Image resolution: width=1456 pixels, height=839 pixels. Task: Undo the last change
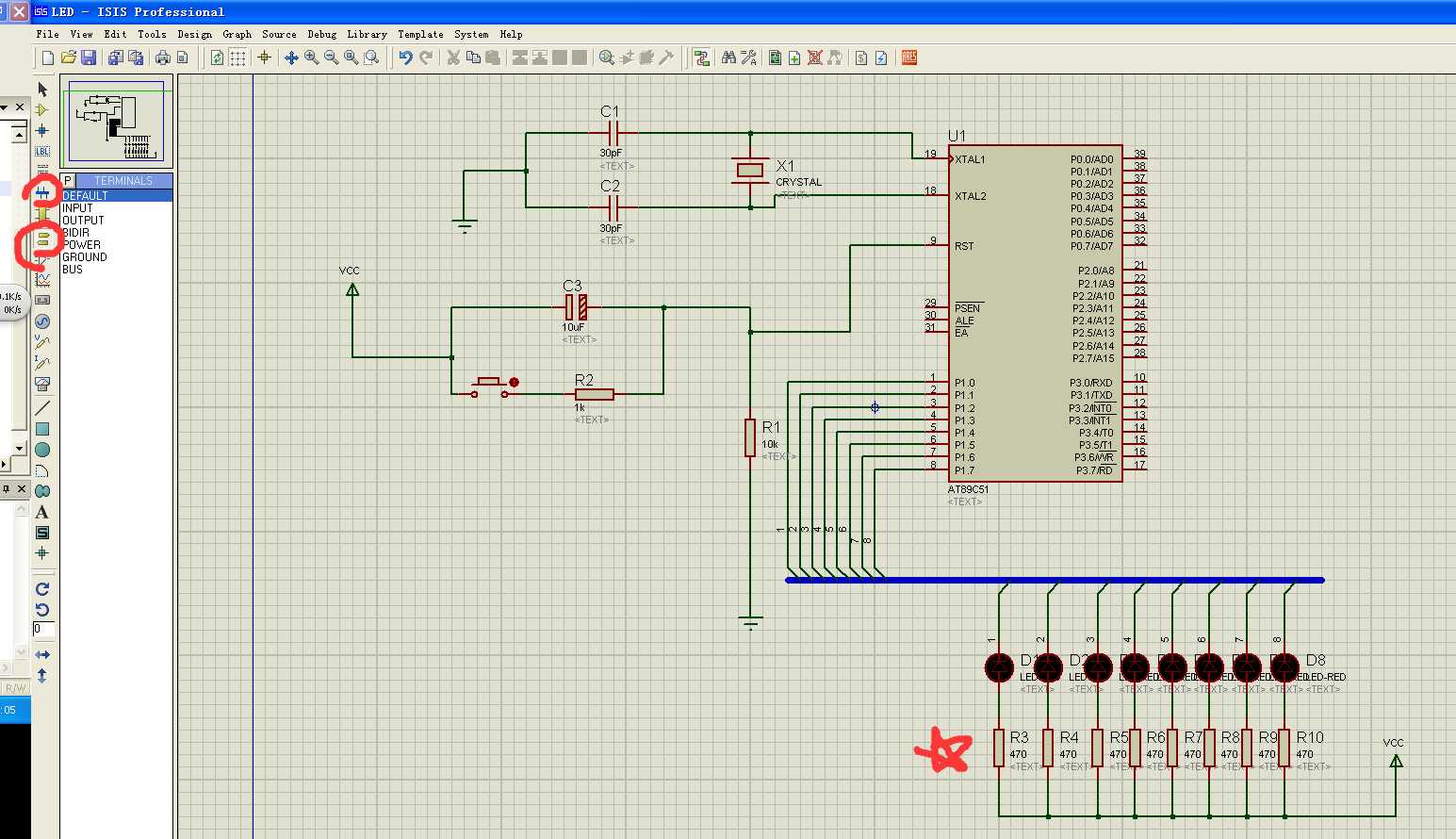[406, 58]
